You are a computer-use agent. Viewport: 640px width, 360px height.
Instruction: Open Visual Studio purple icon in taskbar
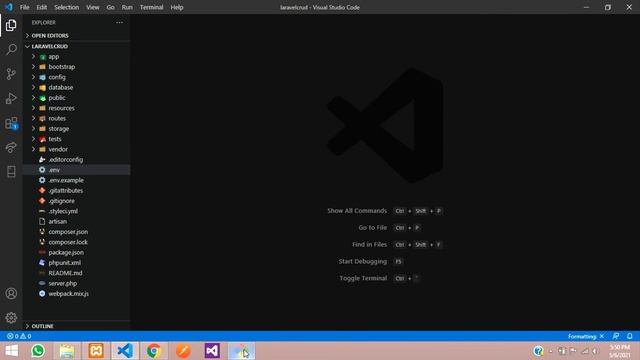click(212, 351)
